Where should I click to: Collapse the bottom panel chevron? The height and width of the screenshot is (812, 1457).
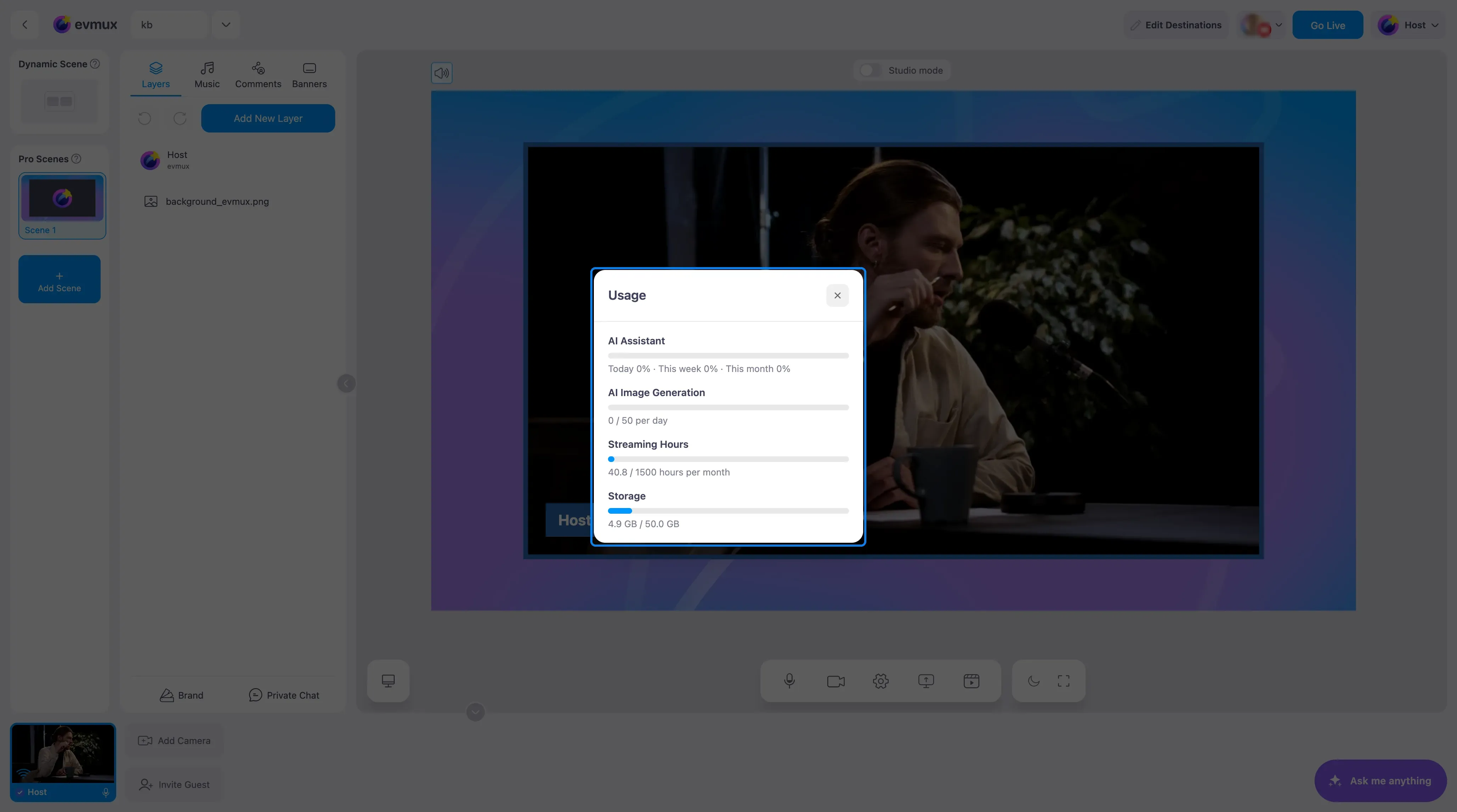pyautogui.click(x=475, y=712)
